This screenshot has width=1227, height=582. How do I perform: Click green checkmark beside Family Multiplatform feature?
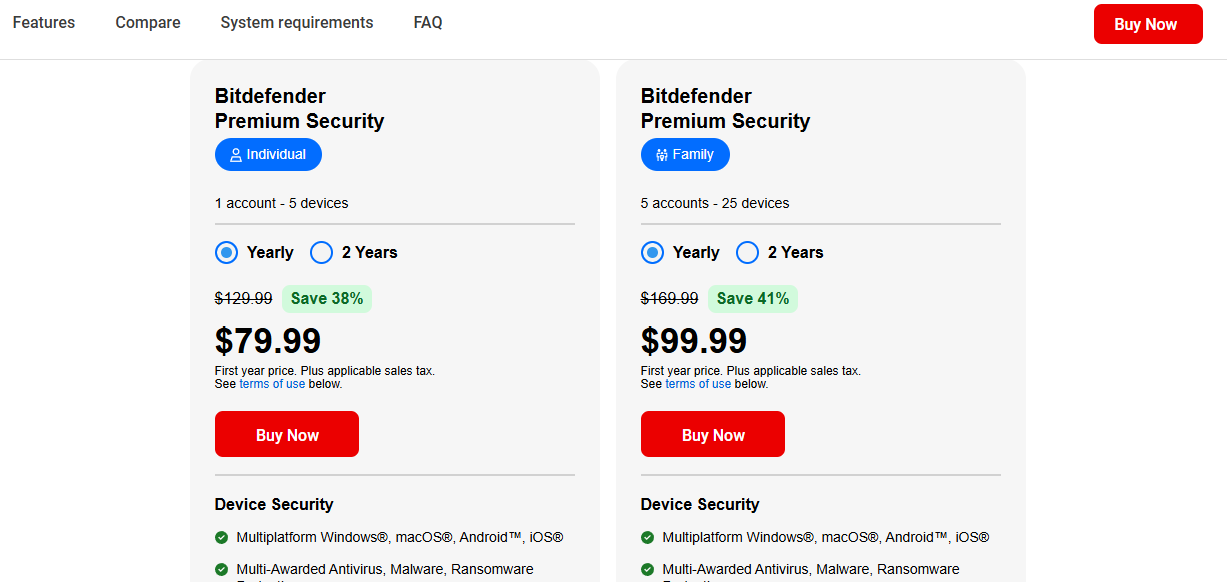pos(647,537)
